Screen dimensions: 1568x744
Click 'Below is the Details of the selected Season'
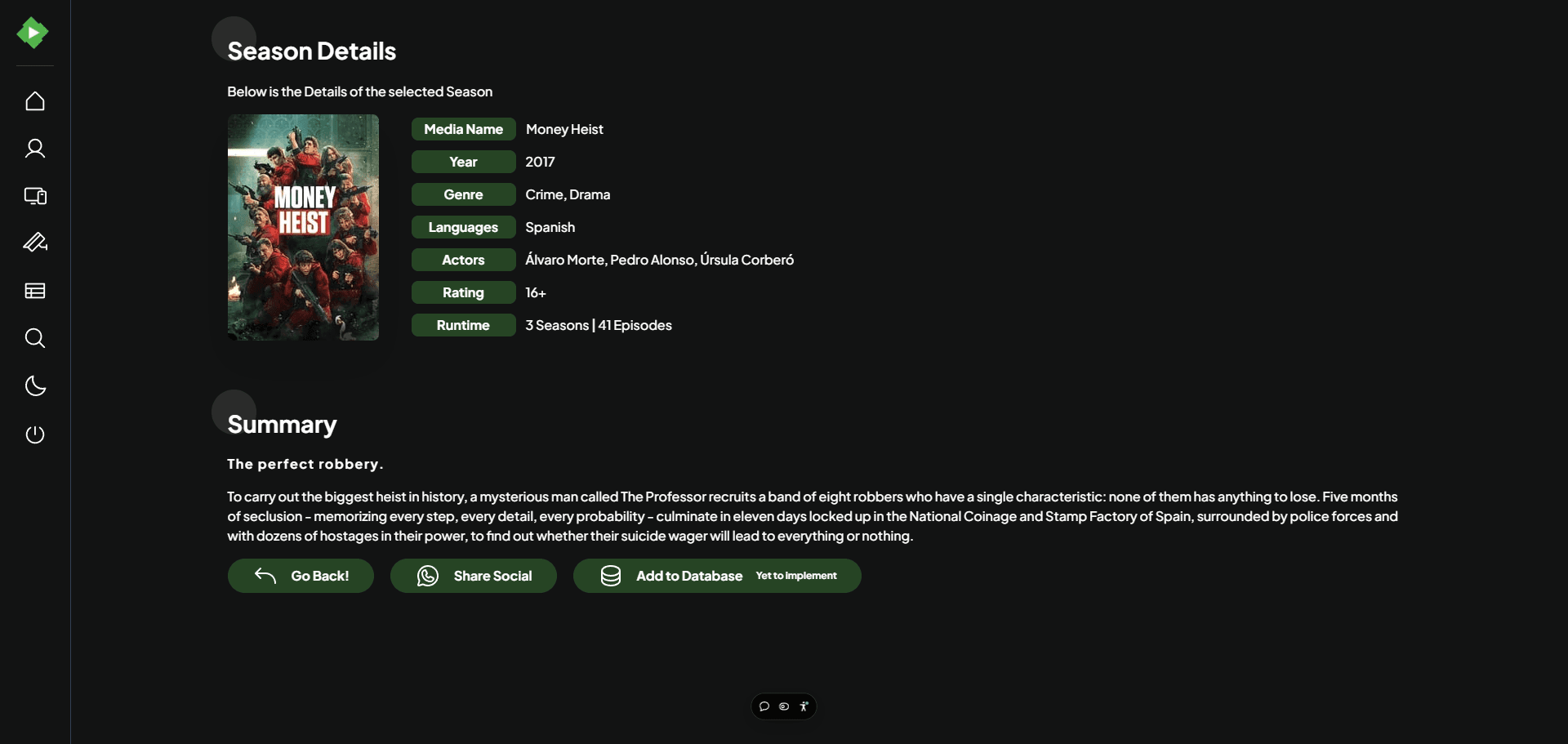point(360,91)
